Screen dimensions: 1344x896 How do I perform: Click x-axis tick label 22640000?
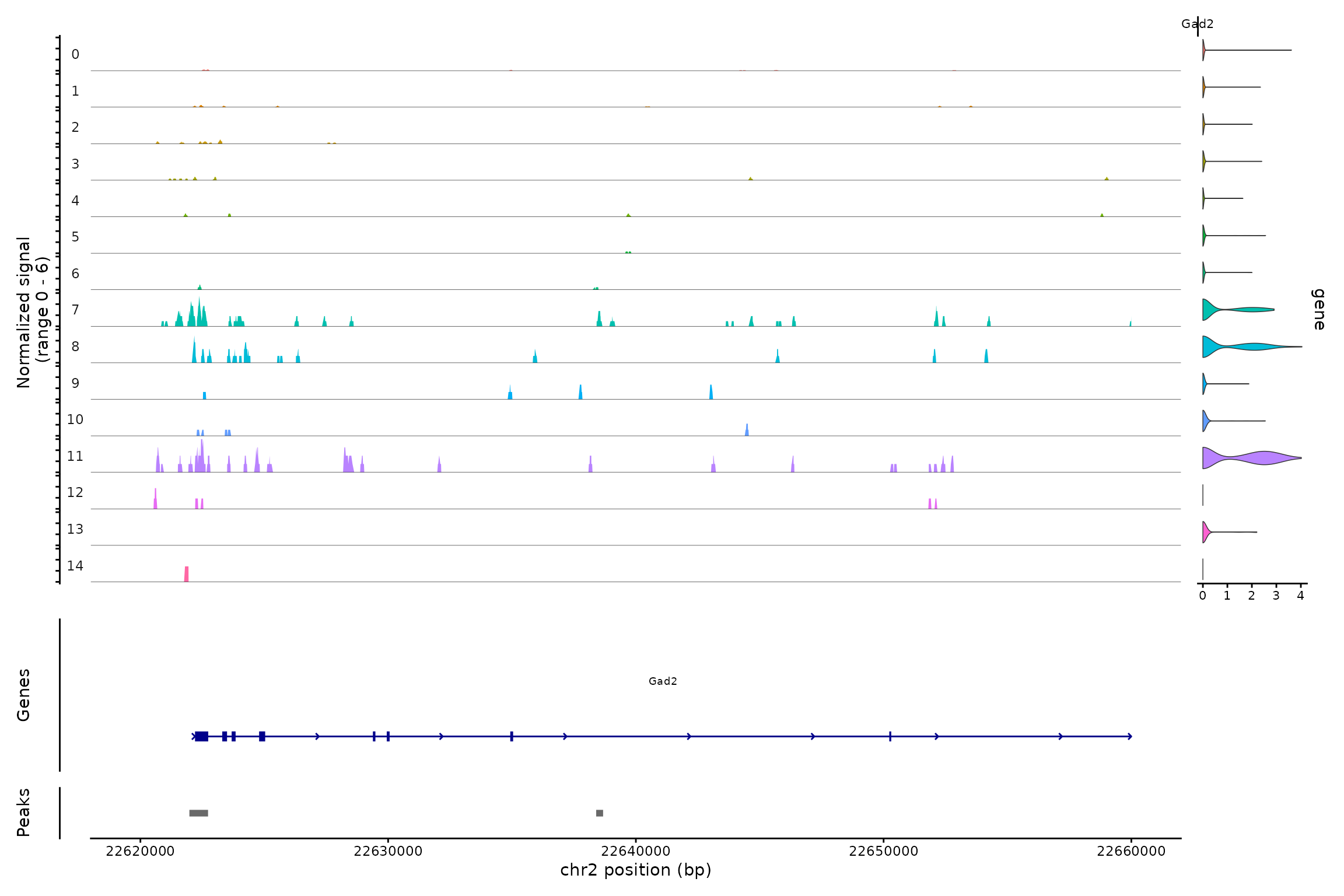point(636,851)
